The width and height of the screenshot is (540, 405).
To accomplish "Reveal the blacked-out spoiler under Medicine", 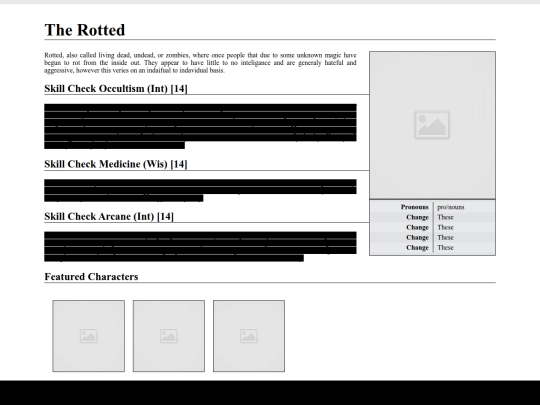I will (200, 190).
